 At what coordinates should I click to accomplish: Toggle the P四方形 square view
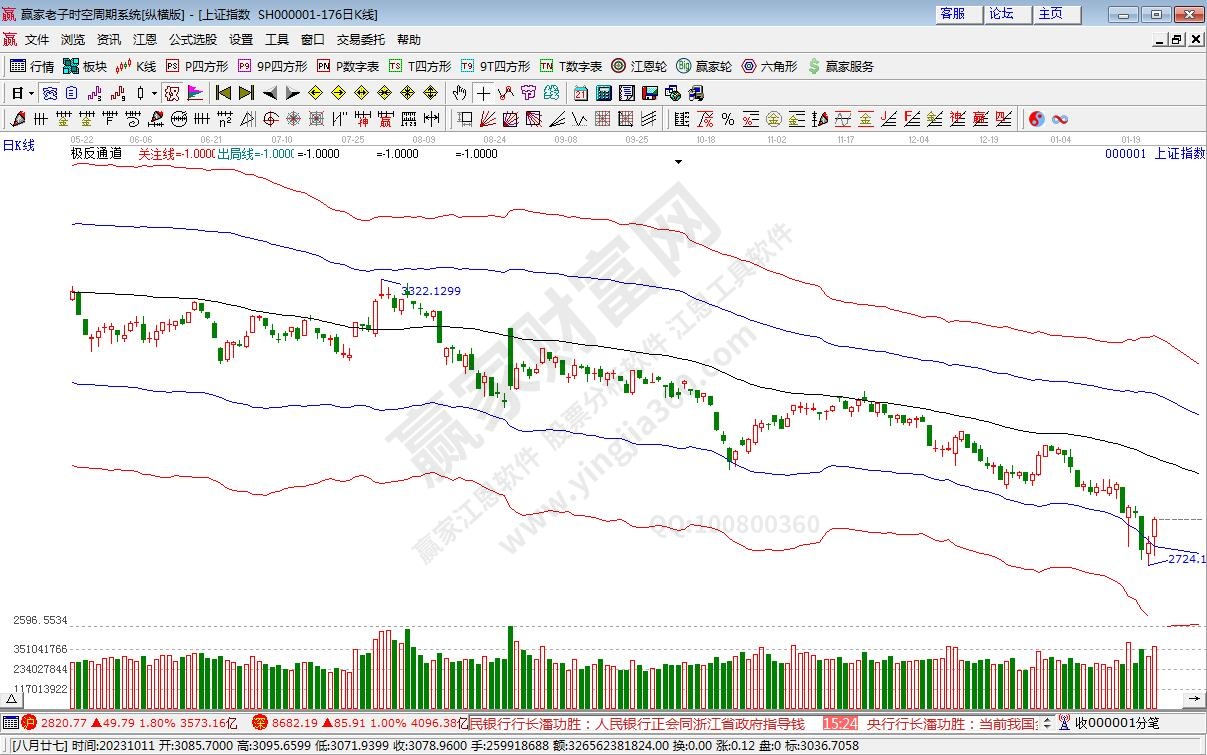(x=197, y=66)
